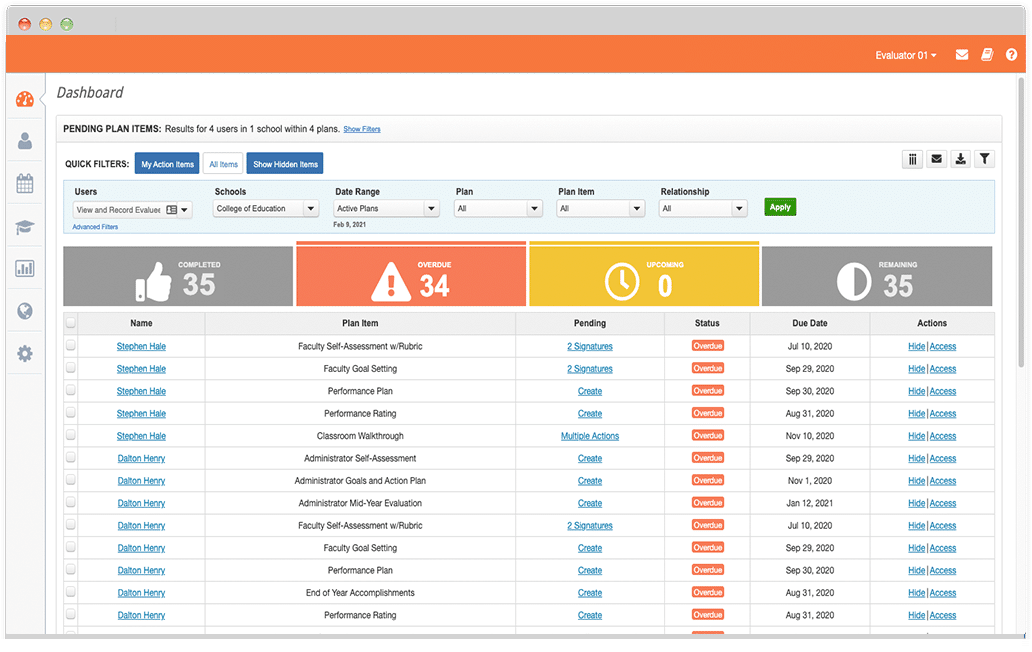Open the calendar icon in the sidebar
The image size is (1032, 652).
25,183
